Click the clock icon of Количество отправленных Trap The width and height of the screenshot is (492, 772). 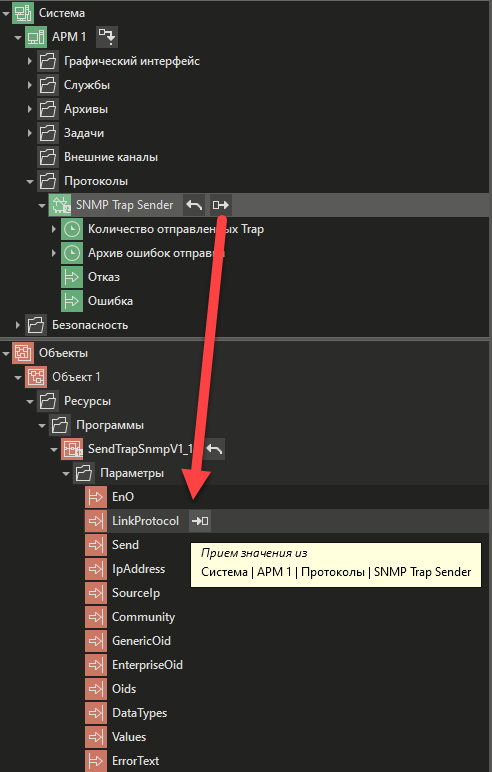point(72,229)
